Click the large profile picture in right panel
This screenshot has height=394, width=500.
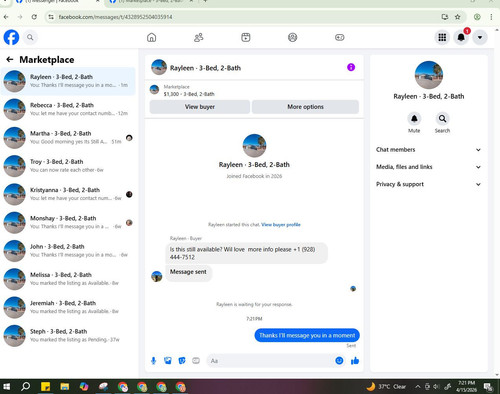tap(429, 75)
